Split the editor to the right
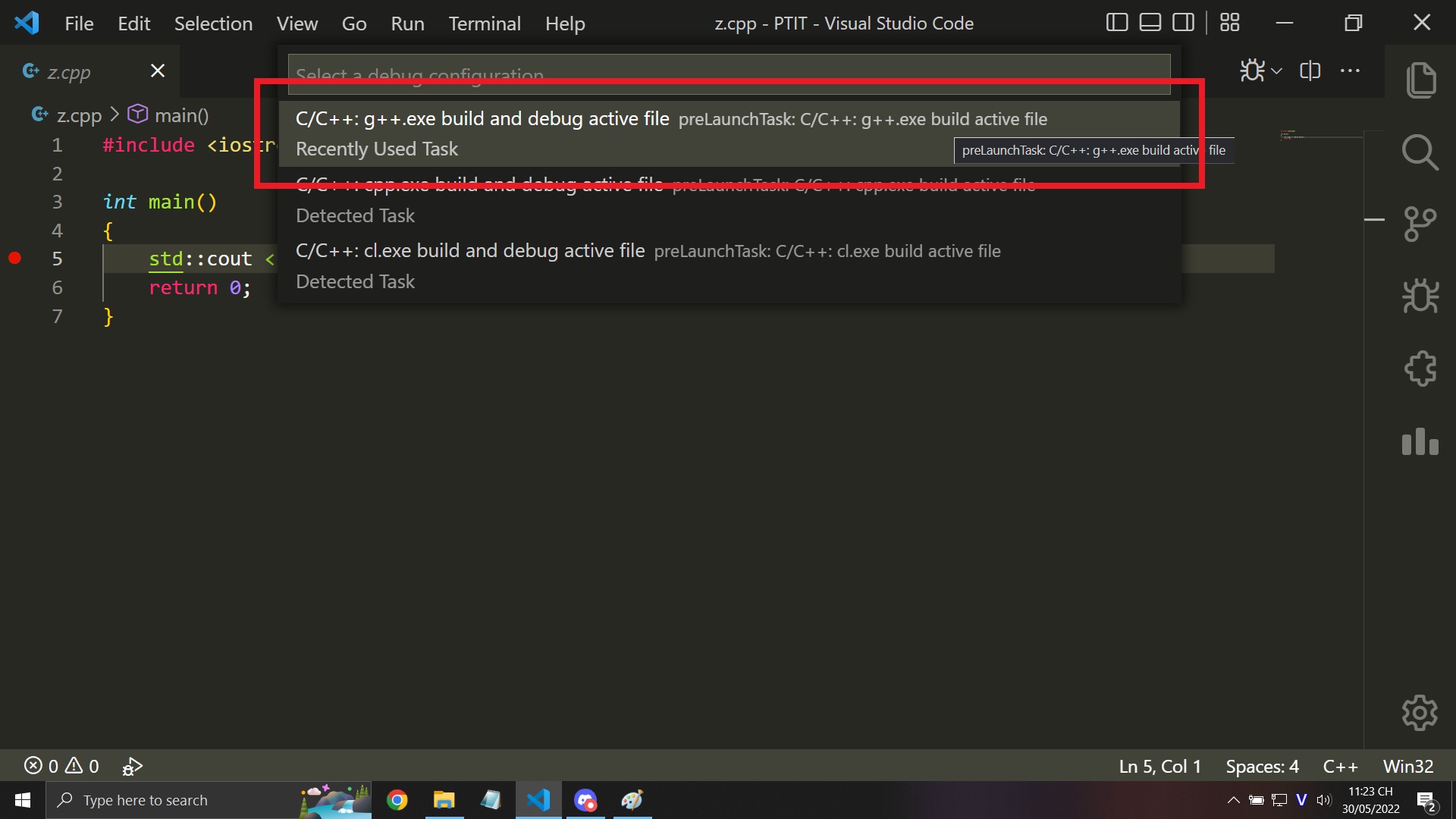The width and height of the screenshot is (1456, 819). (x=1310, y=71)
